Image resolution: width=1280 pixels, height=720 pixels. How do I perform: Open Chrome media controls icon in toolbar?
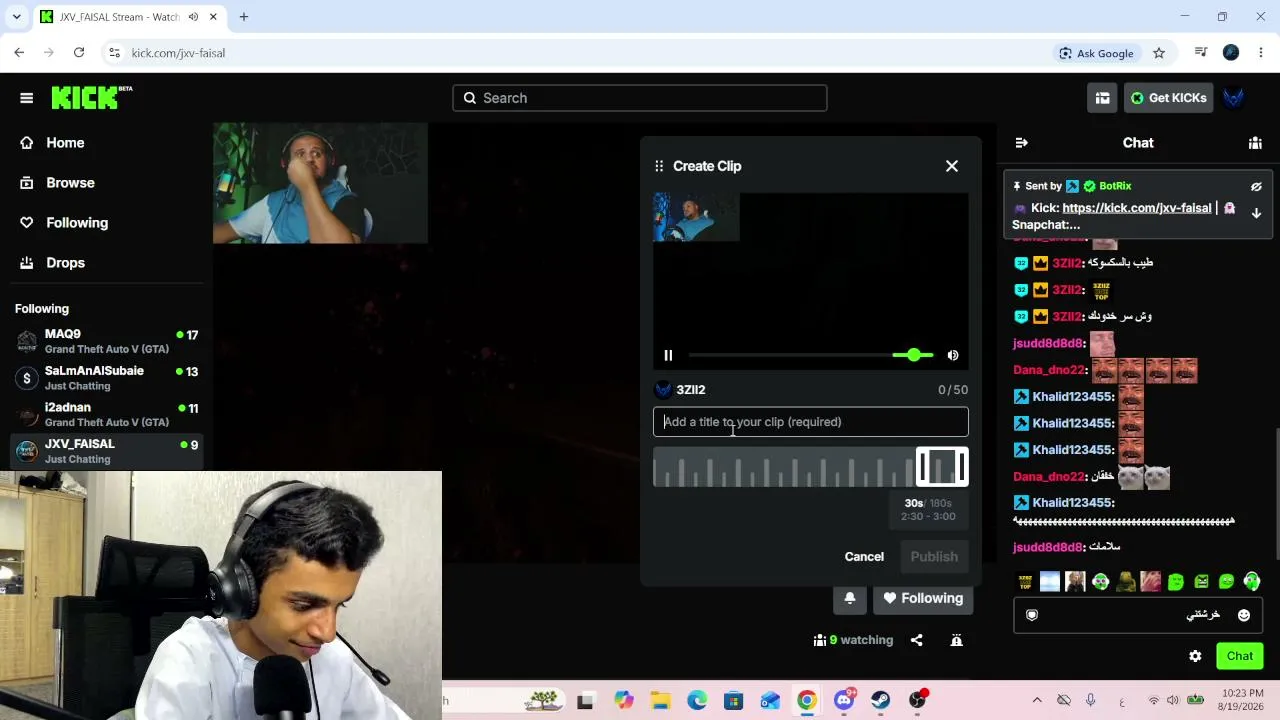pos(1201,53)
